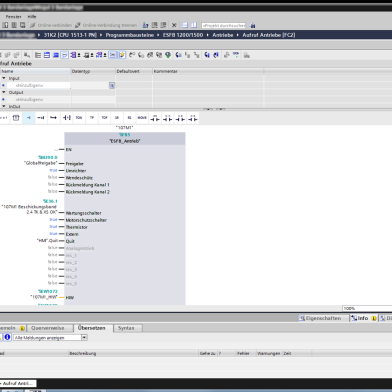
Task: Insert an RS flip-flop instruction
Action: pos(129,118)
